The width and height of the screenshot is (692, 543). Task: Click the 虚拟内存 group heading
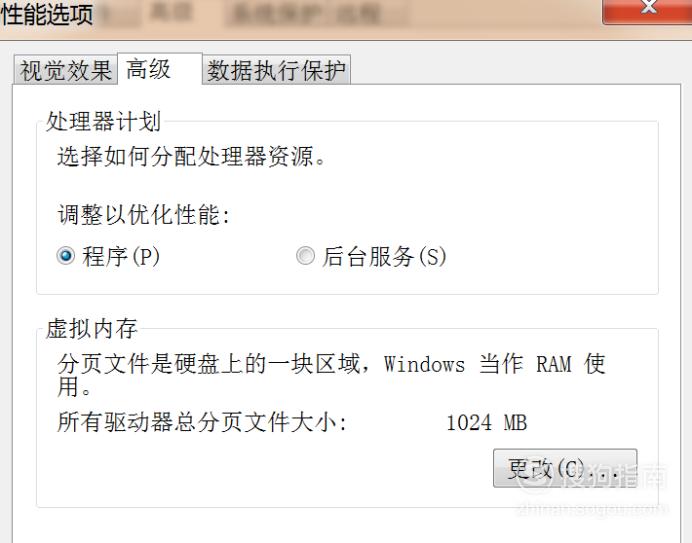pyautogui.click(x=92, y=328)
